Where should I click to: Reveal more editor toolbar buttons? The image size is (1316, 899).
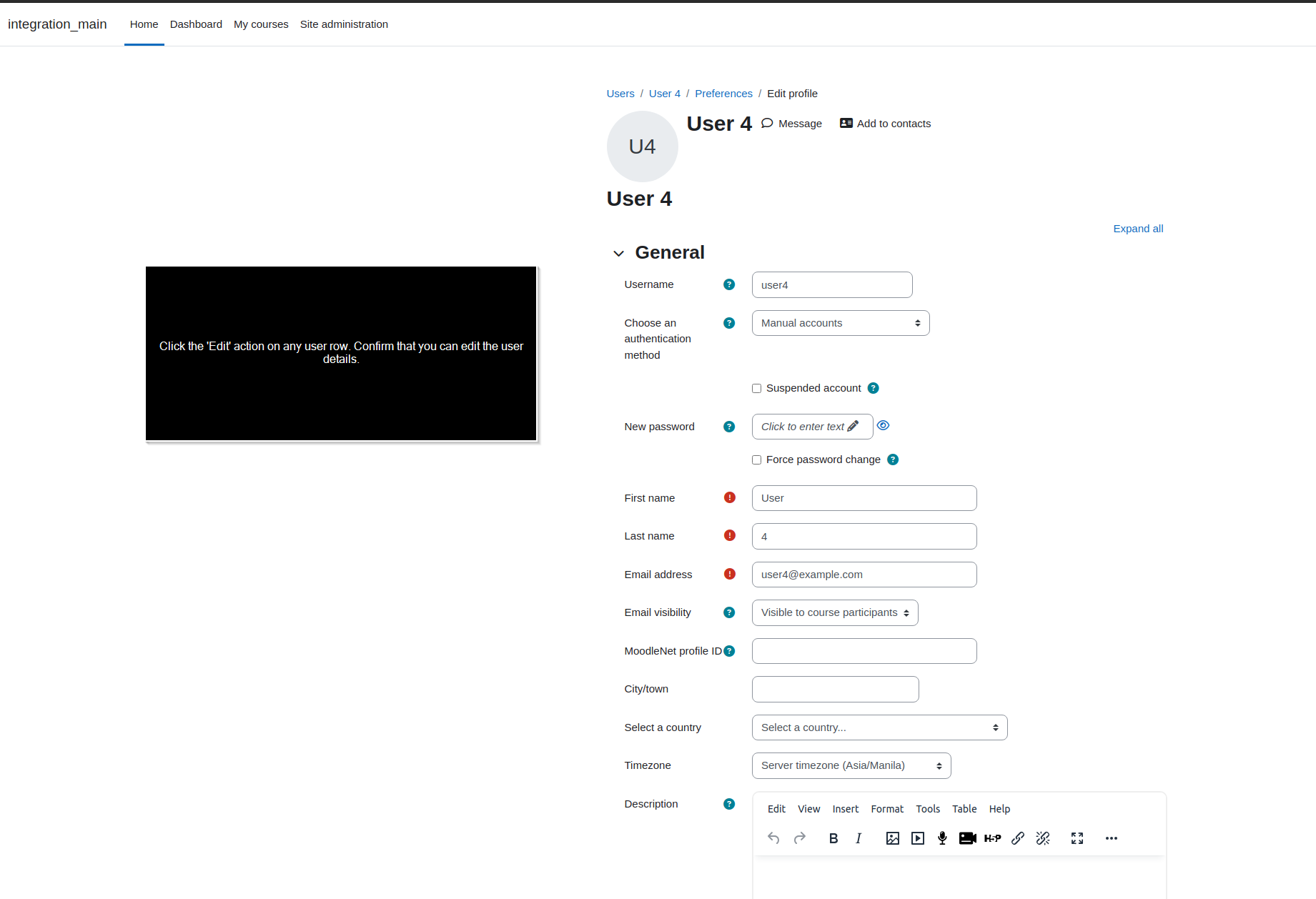pyautogui.click(x=1112, y=838)
